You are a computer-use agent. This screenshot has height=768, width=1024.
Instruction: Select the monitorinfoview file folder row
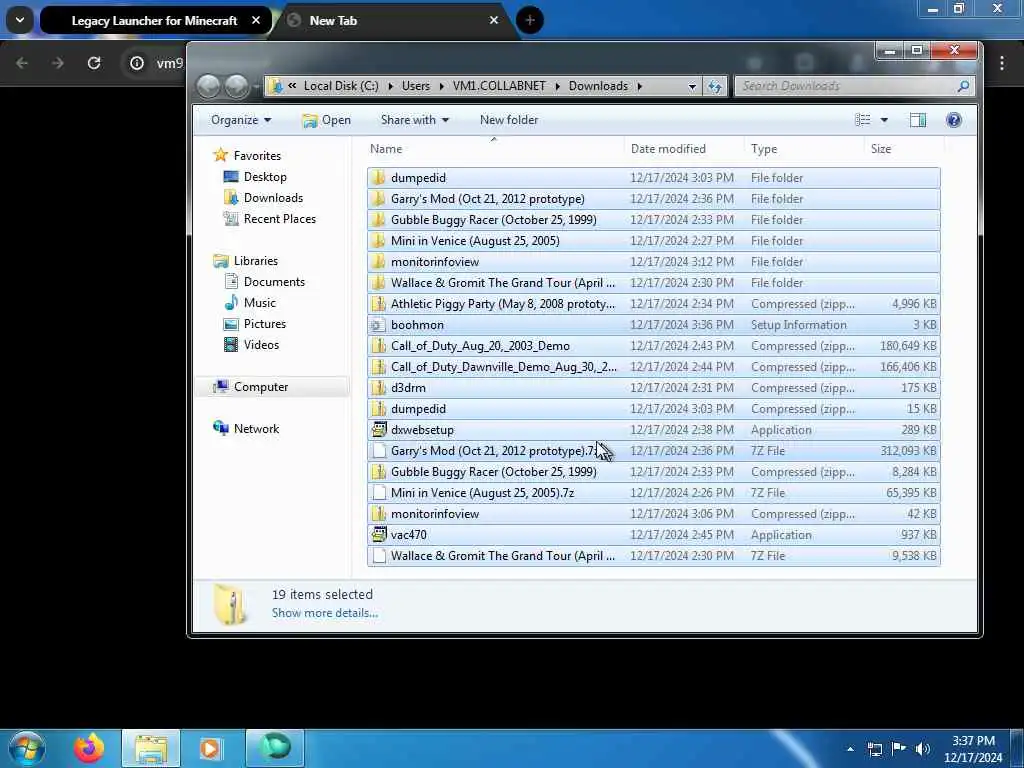coord(654,262)
